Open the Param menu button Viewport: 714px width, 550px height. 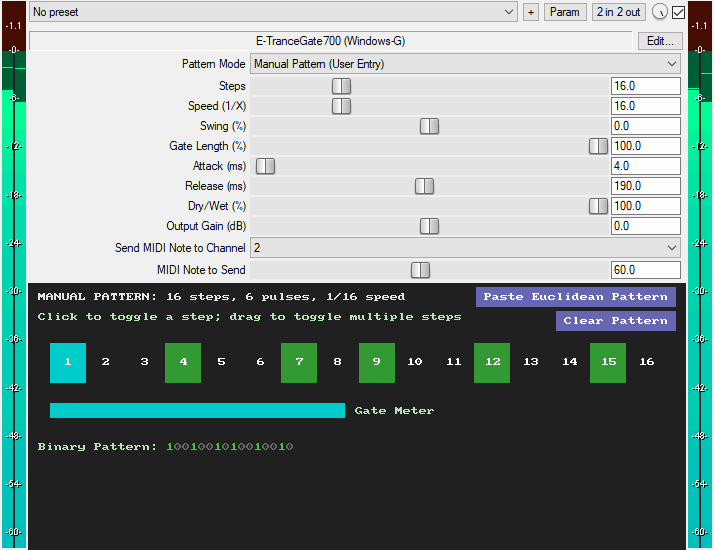(565, 12)
